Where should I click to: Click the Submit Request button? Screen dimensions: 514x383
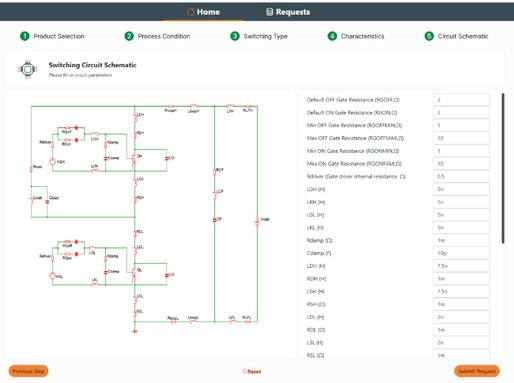477,371
